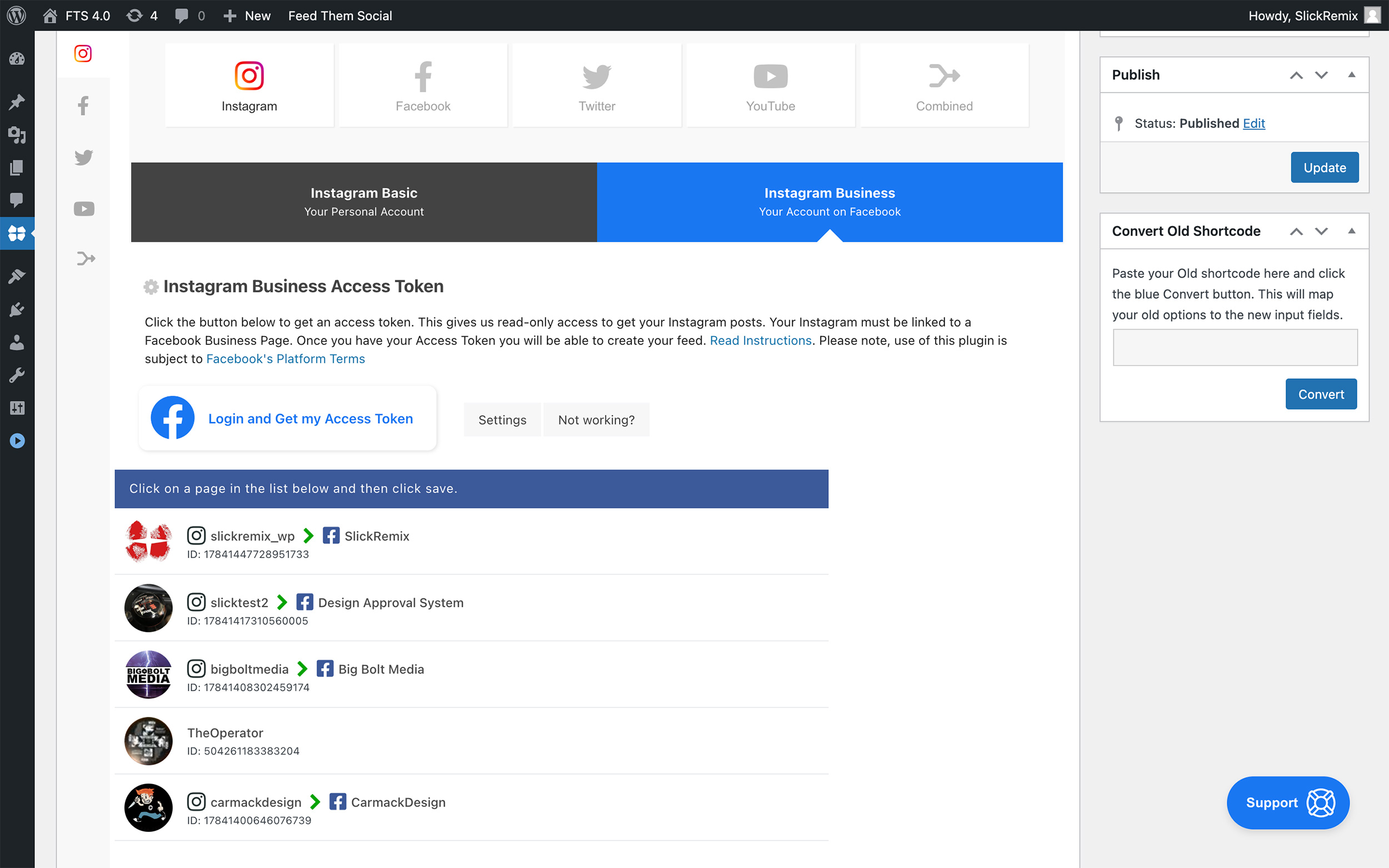1389x868 pixels.
Task: Click ID 504261183383204 text
Action: (x=243, y=751)
